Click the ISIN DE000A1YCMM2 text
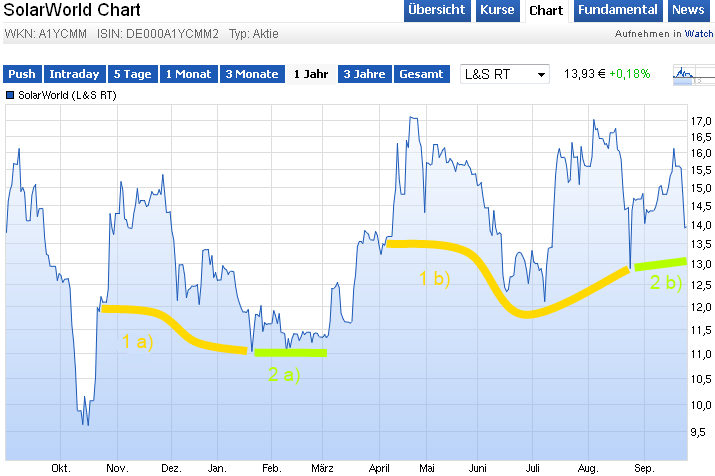Screen dimensions: 715x476 158,34
